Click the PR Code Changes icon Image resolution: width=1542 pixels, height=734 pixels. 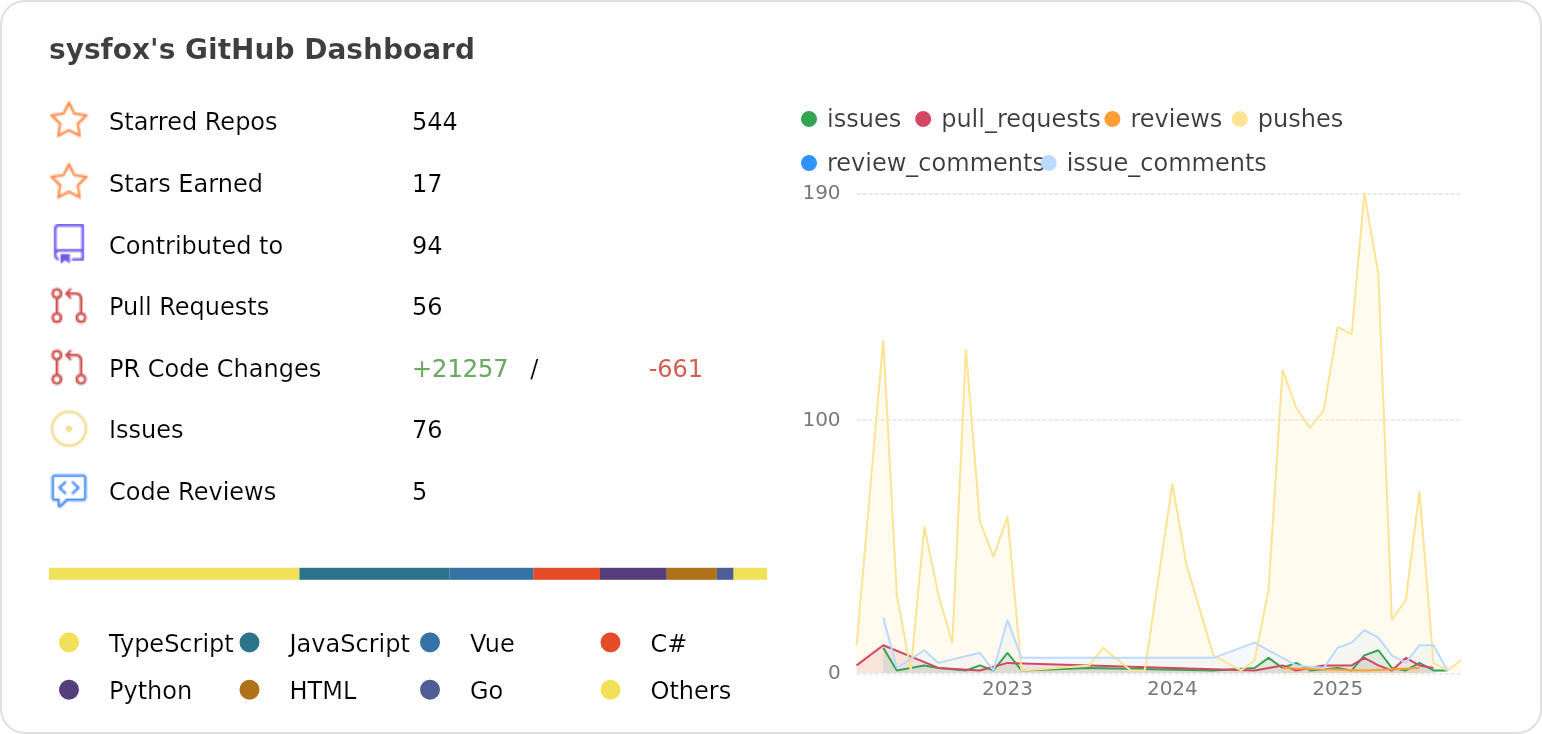(68, 368)
